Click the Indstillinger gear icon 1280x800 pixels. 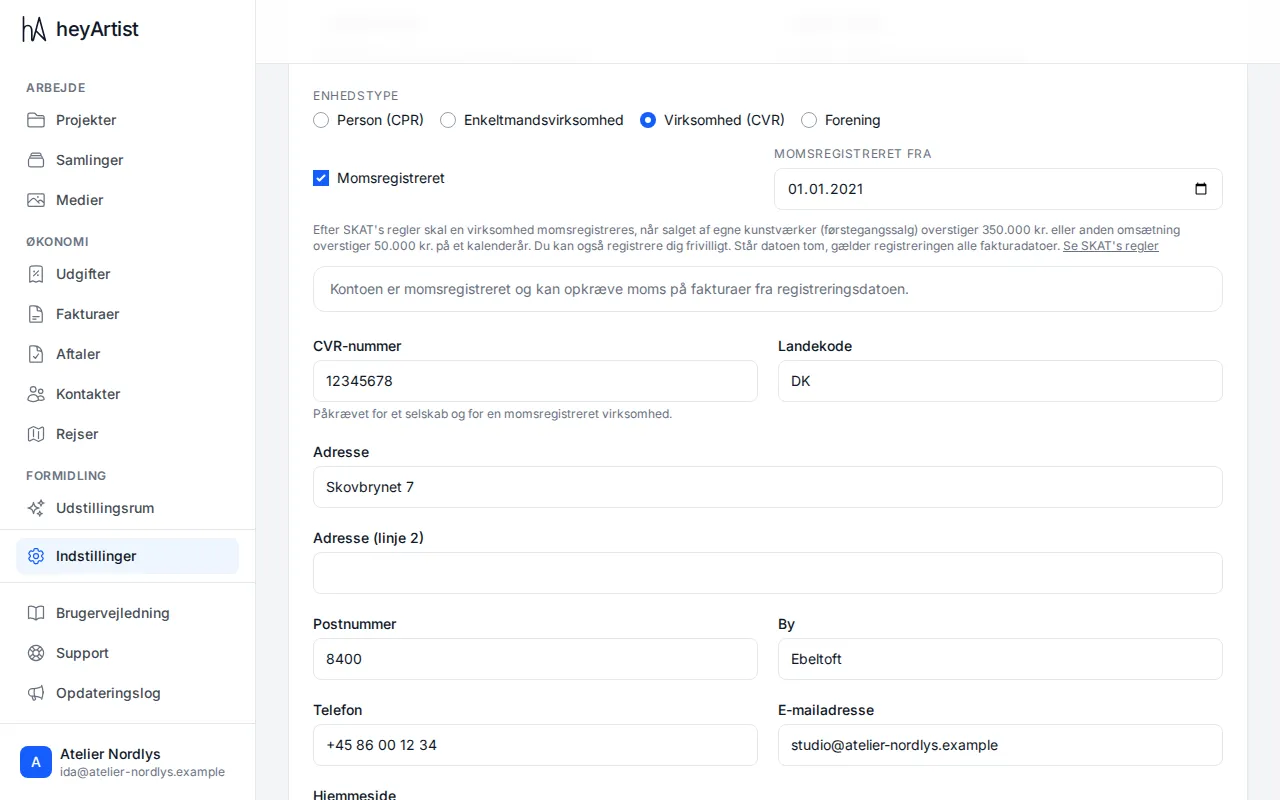(36, 556)
